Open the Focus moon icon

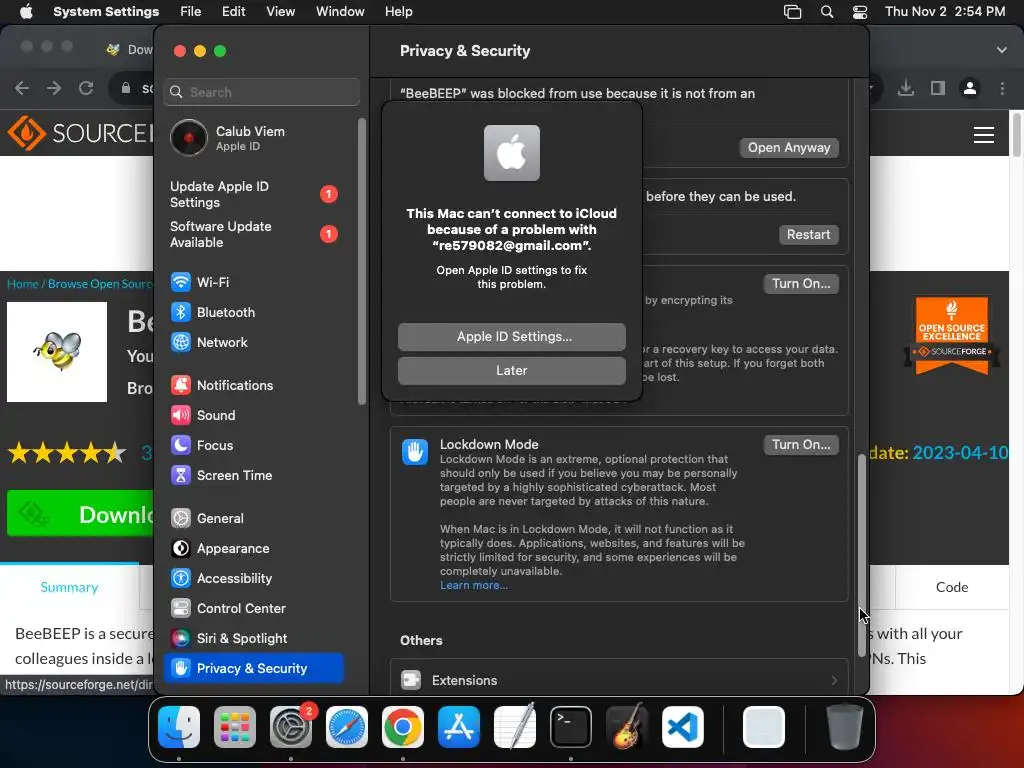coord(181,445)
